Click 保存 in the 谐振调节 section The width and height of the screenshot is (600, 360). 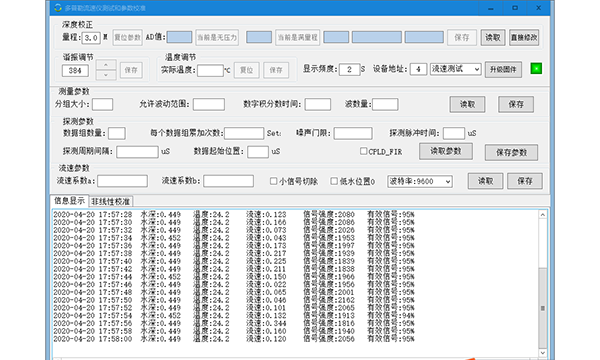(x=131, y=70)
